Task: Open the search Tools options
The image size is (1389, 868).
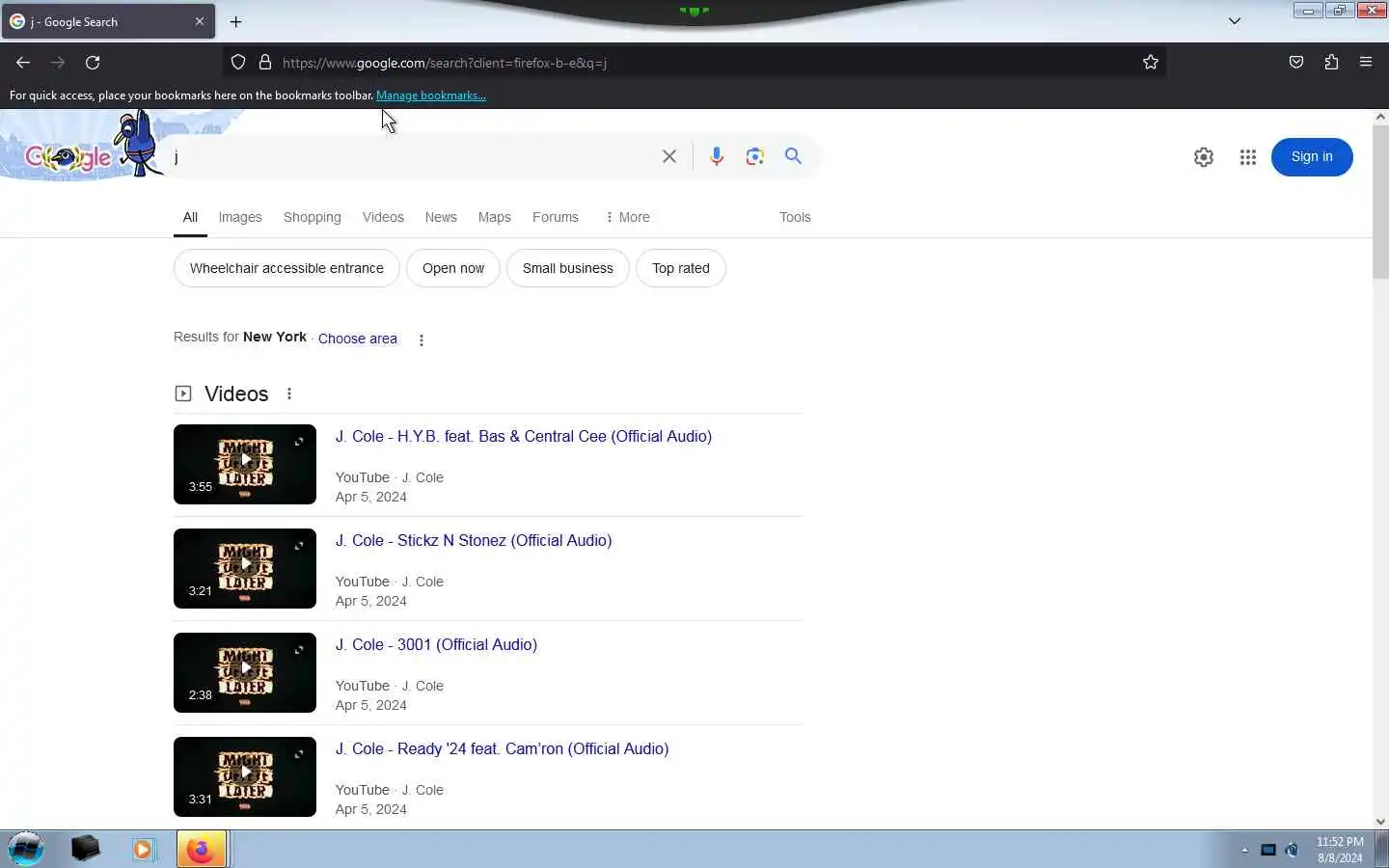Action: coord(795,217)
